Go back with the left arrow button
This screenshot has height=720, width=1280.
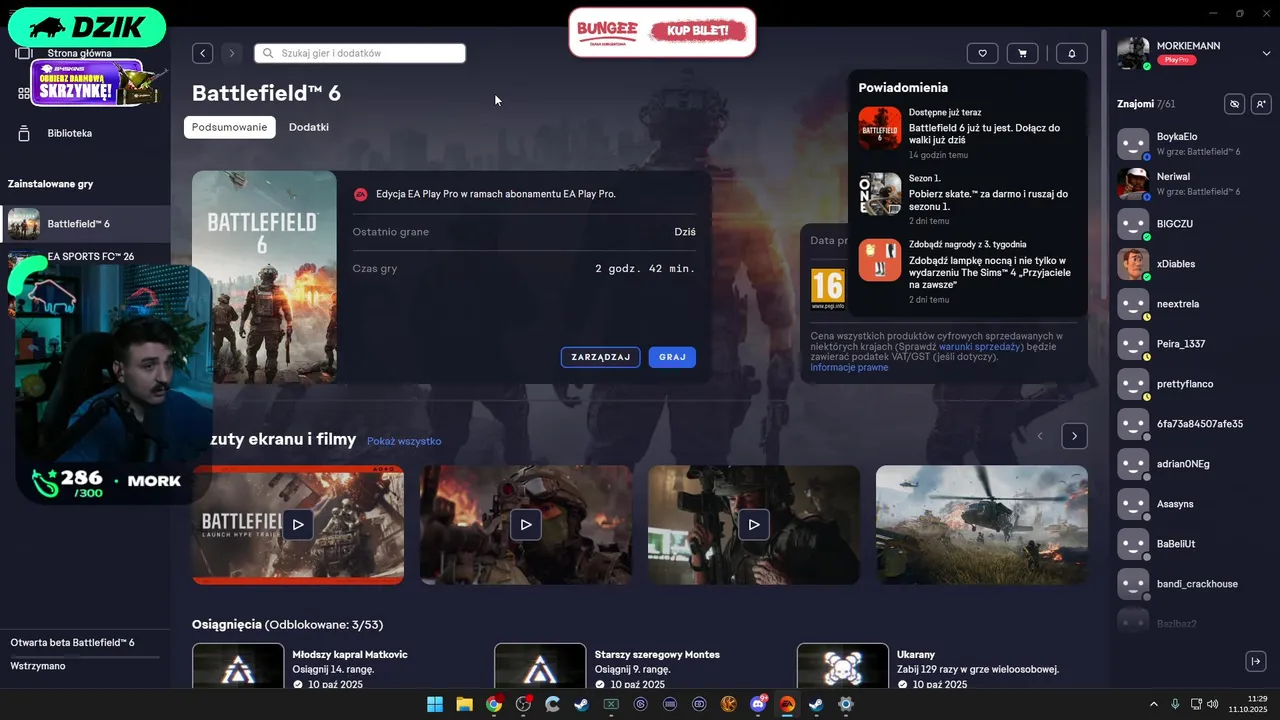click(203, 53)
